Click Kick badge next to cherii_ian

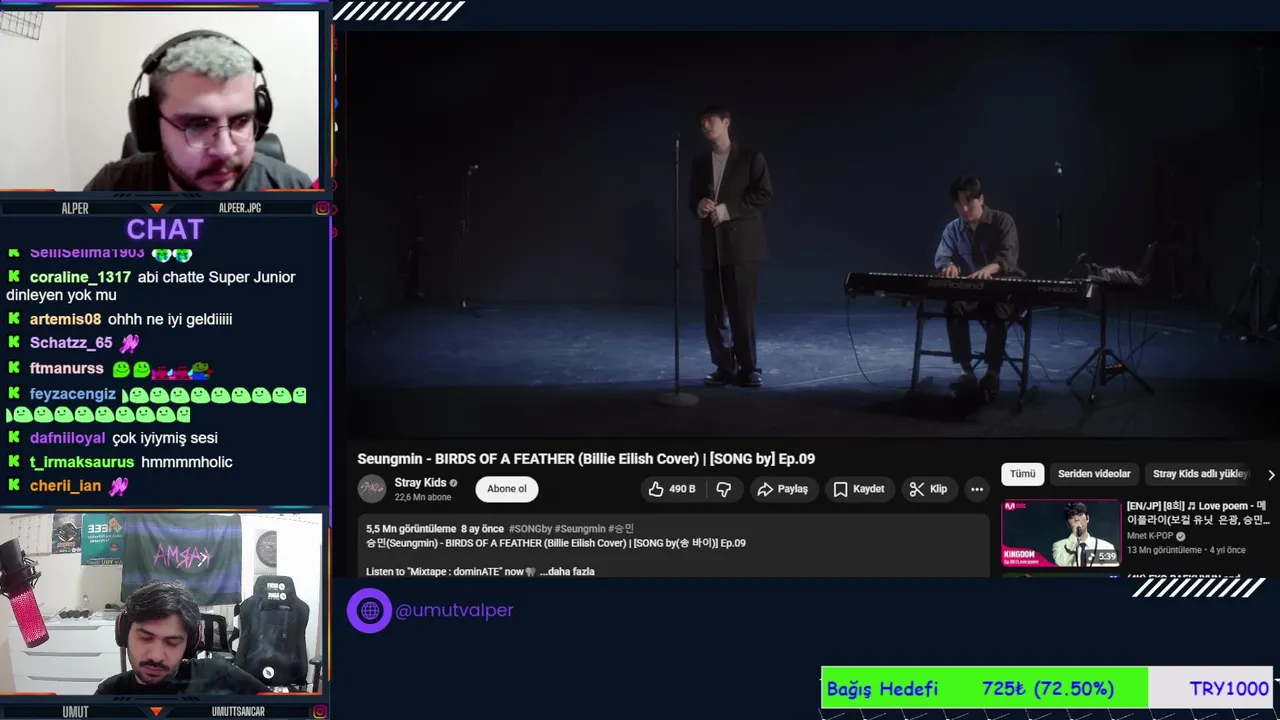point(14,486)
